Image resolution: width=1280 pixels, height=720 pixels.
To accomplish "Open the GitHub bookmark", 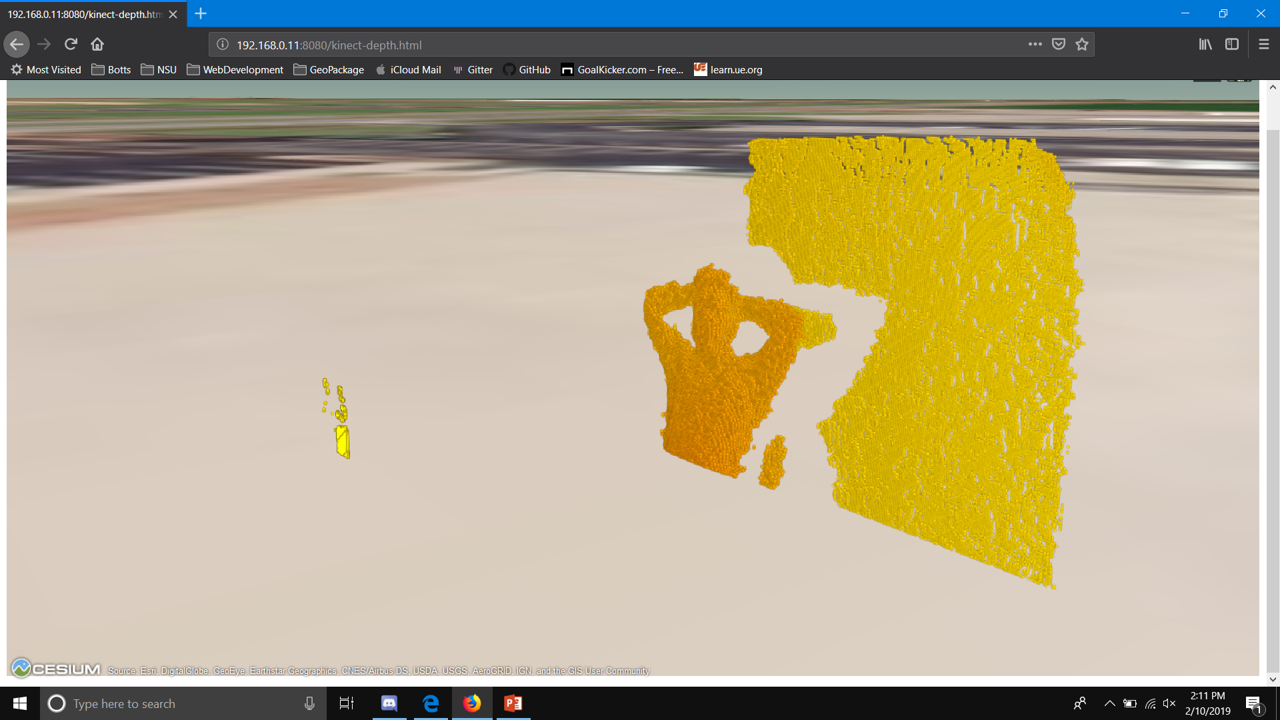I will [x=526, y=70].
